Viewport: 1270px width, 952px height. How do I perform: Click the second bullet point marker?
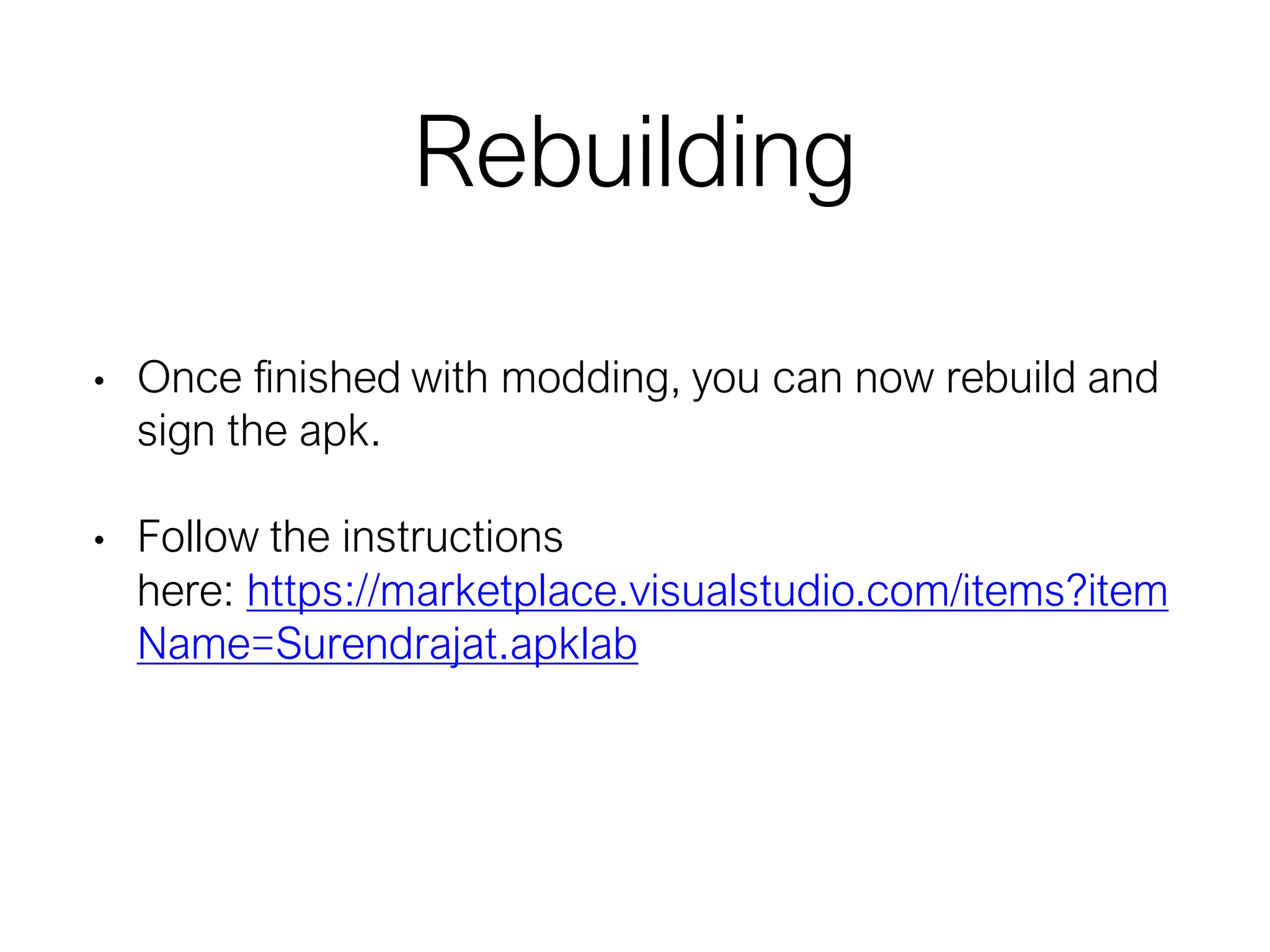click(99, 540)
